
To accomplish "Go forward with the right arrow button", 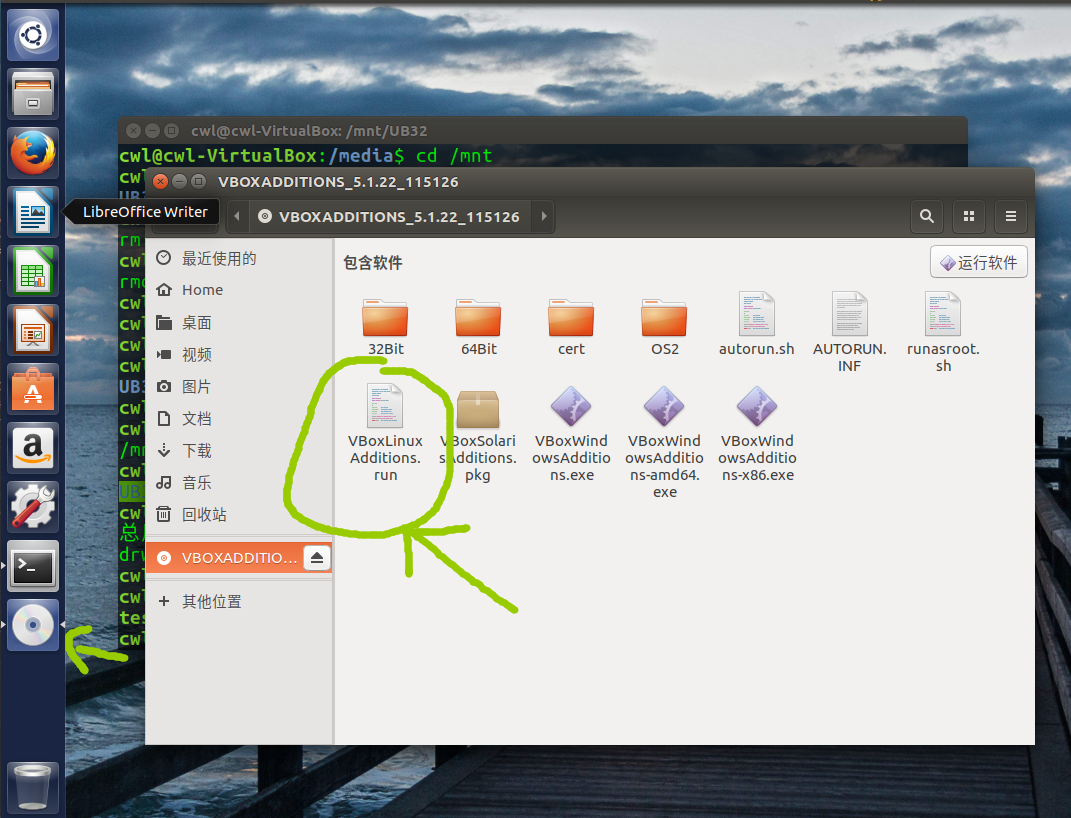I will [544, 216].
